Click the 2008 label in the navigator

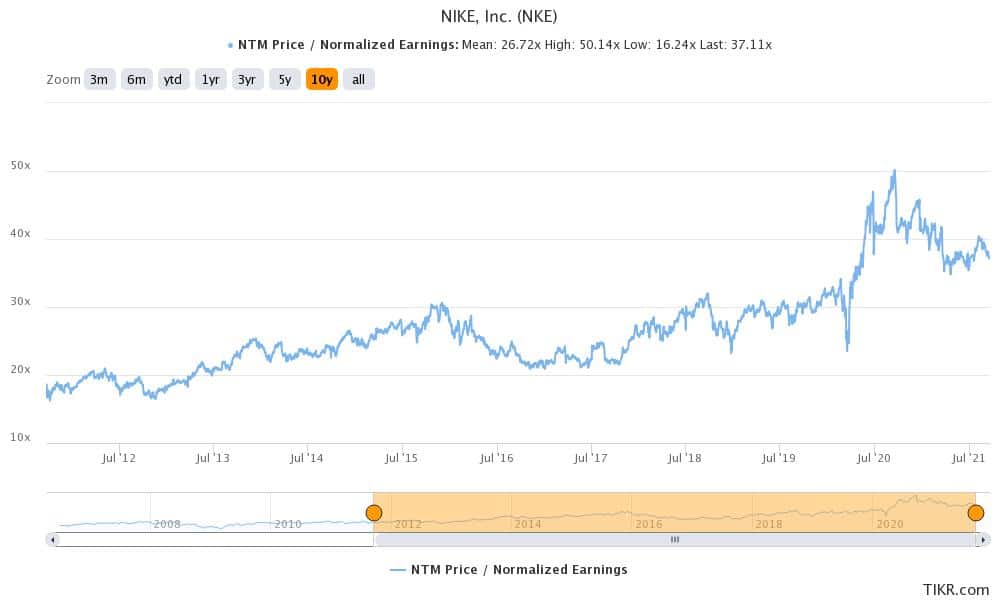167,524
